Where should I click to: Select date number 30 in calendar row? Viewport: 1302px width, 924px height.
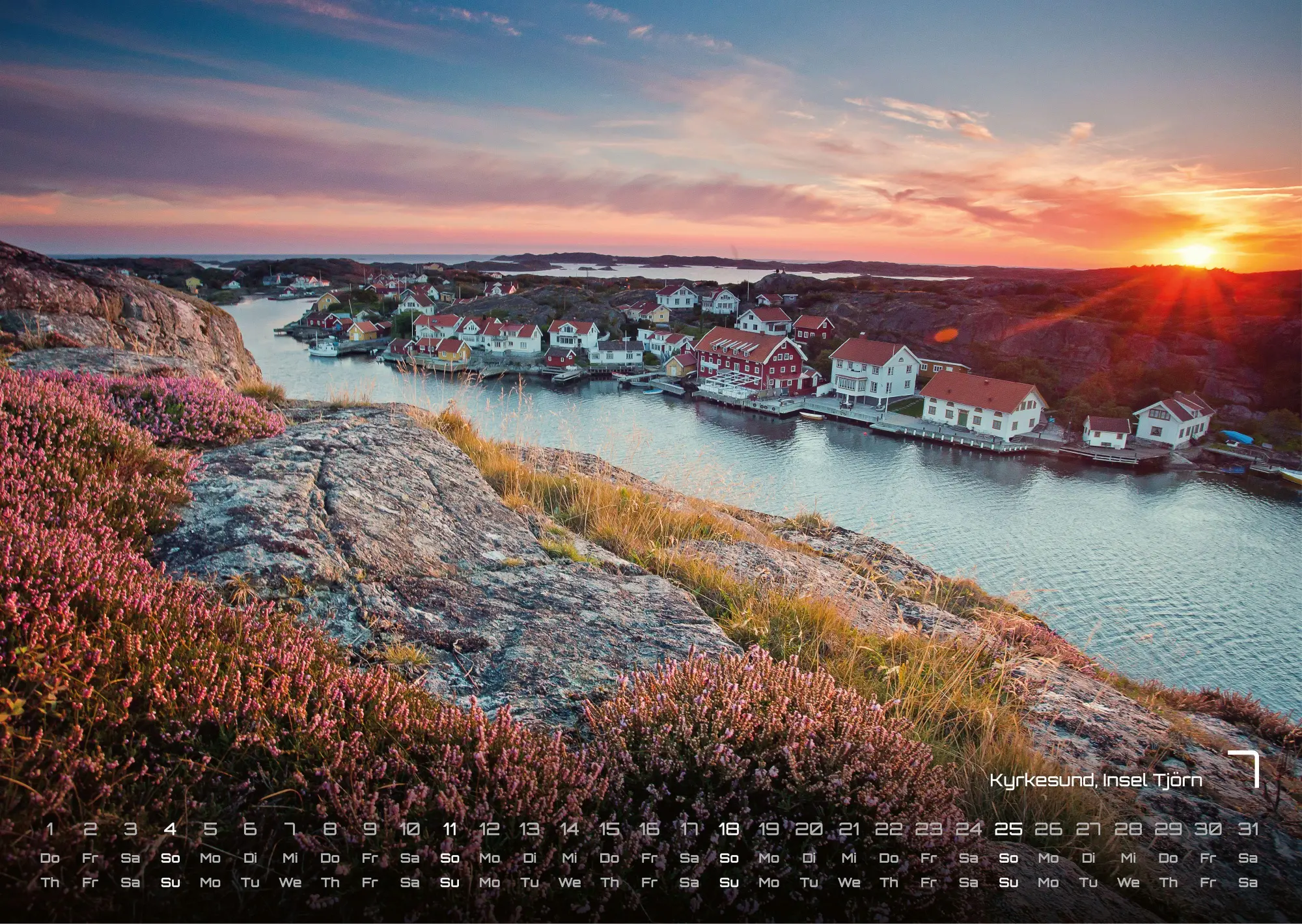coord(1208,829)
